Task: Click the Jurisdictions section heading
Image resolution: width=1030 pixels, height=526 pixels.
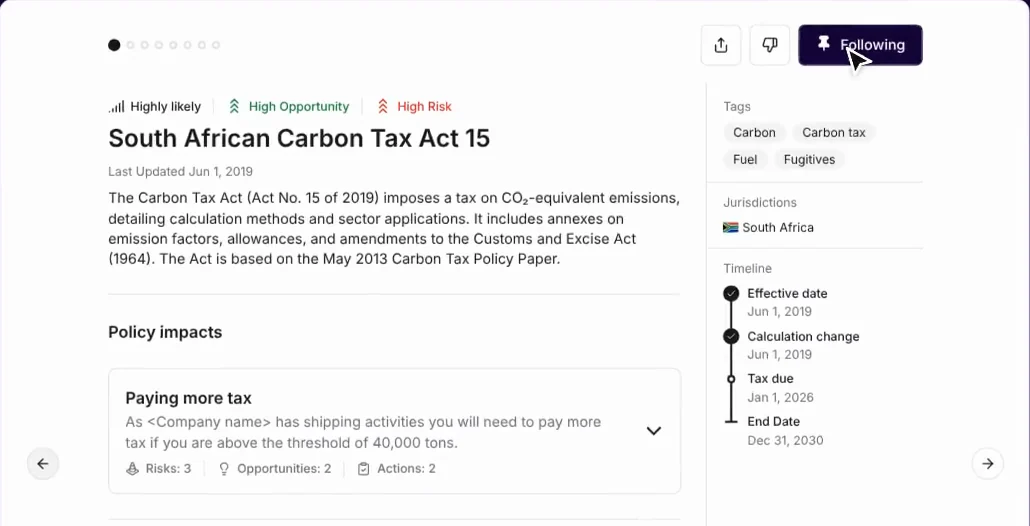Action: pos(760,202)
